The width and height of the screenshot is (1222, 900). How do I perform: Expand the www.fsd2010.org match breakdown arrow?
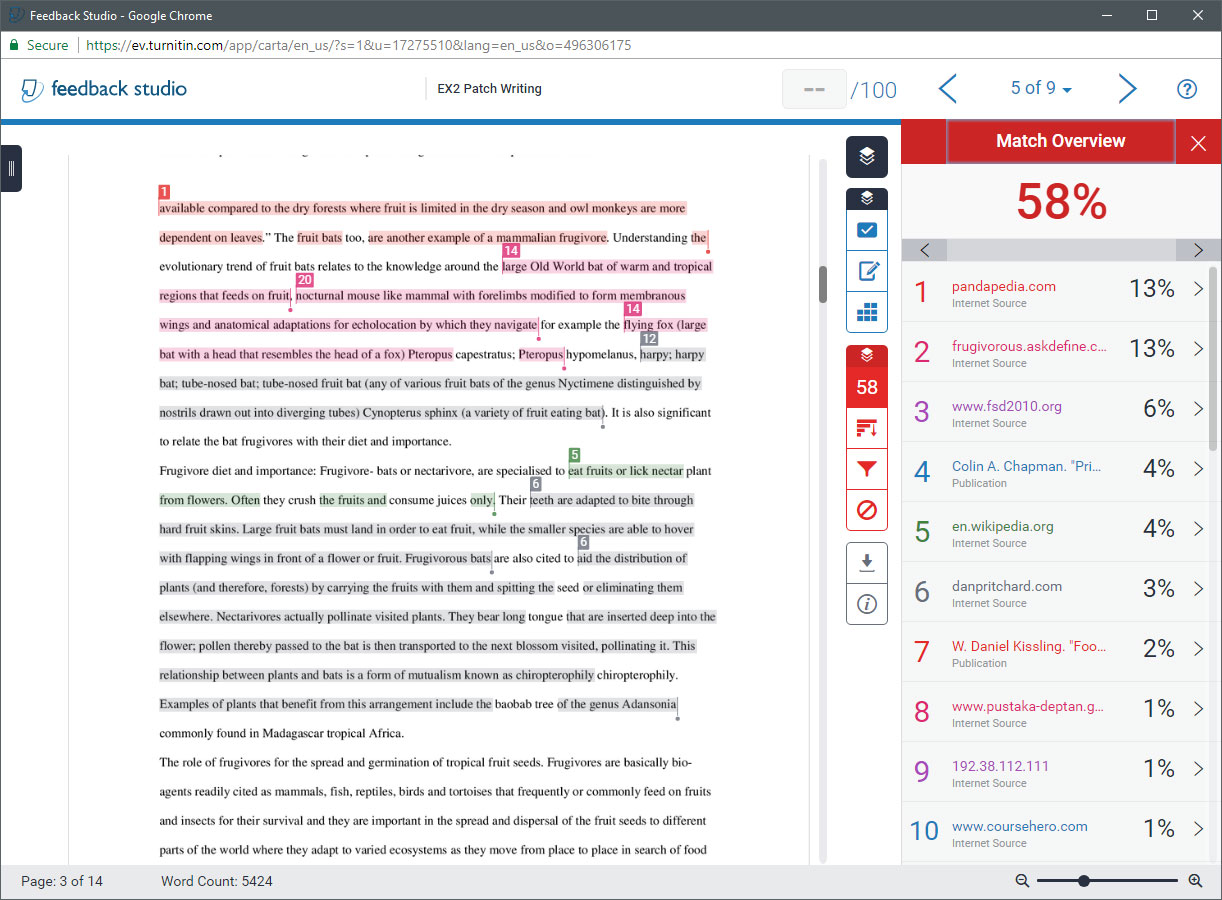pyautogui.click(x=1199, y=409)
